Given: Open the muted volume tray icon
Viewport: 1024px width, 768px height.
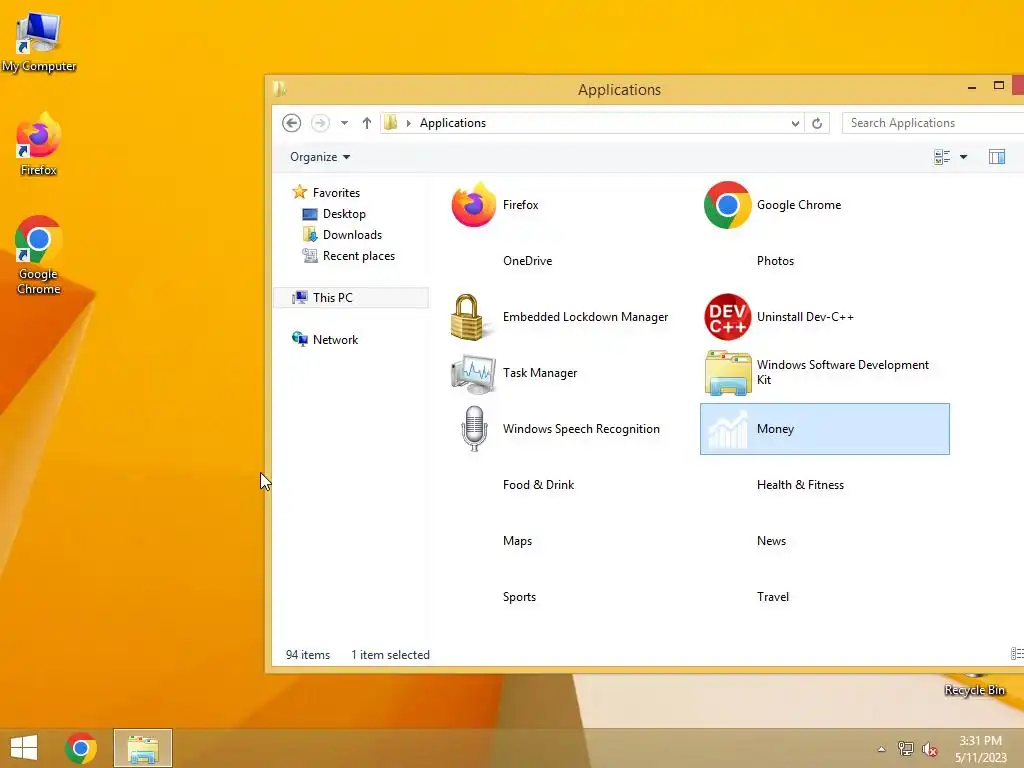Looking at the screenshot, I should click(929, 749).
